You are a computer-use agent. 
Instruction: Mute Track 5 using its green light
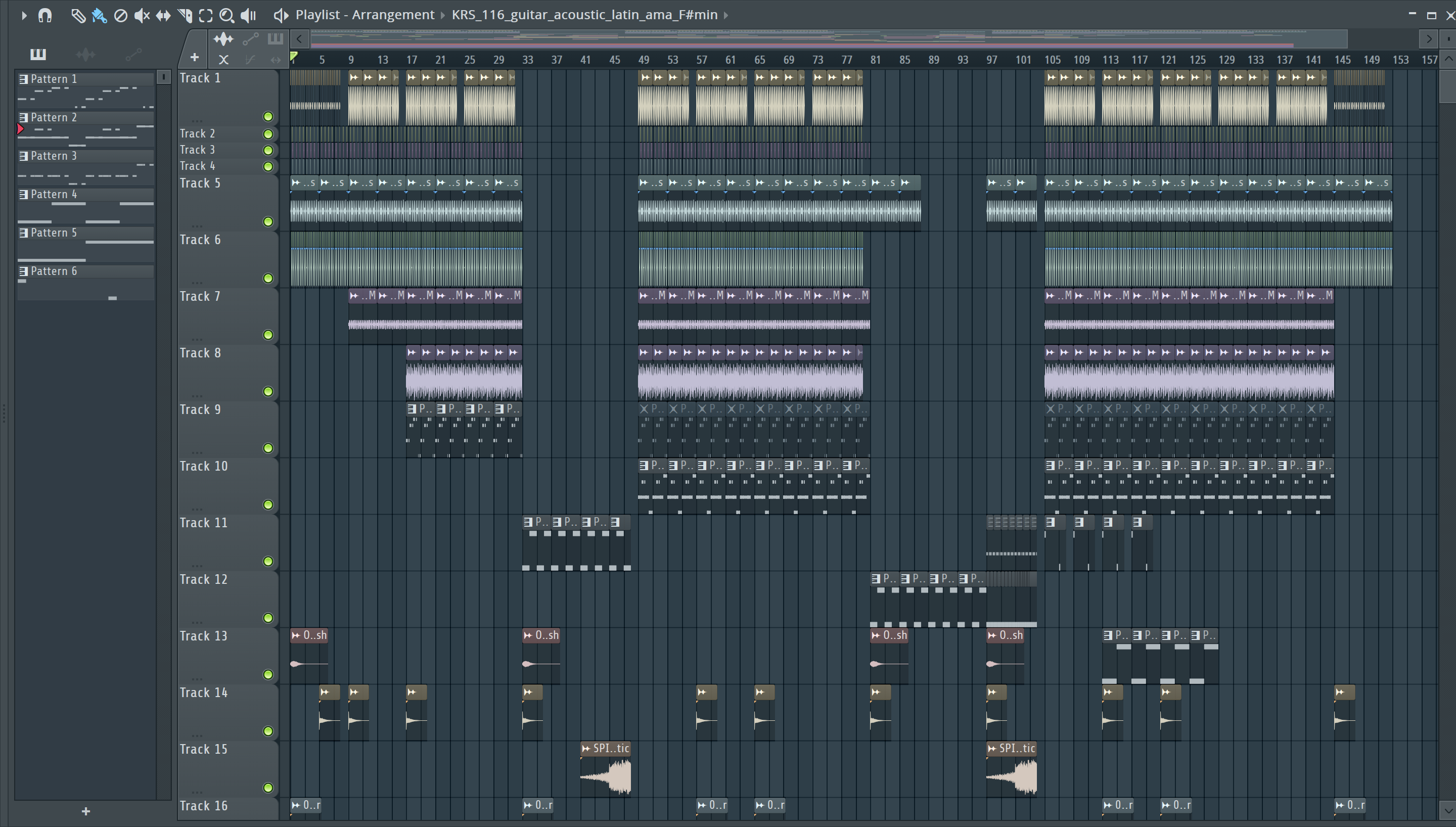(x=268, y=221)
